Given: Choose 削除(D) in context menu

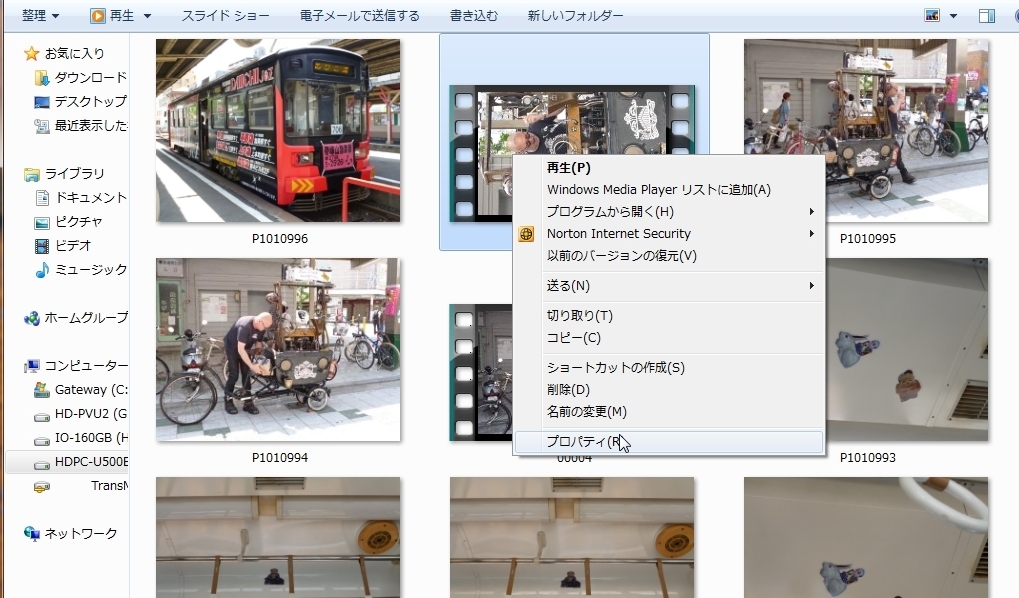Looking at the screenshot, I should 669,390.
